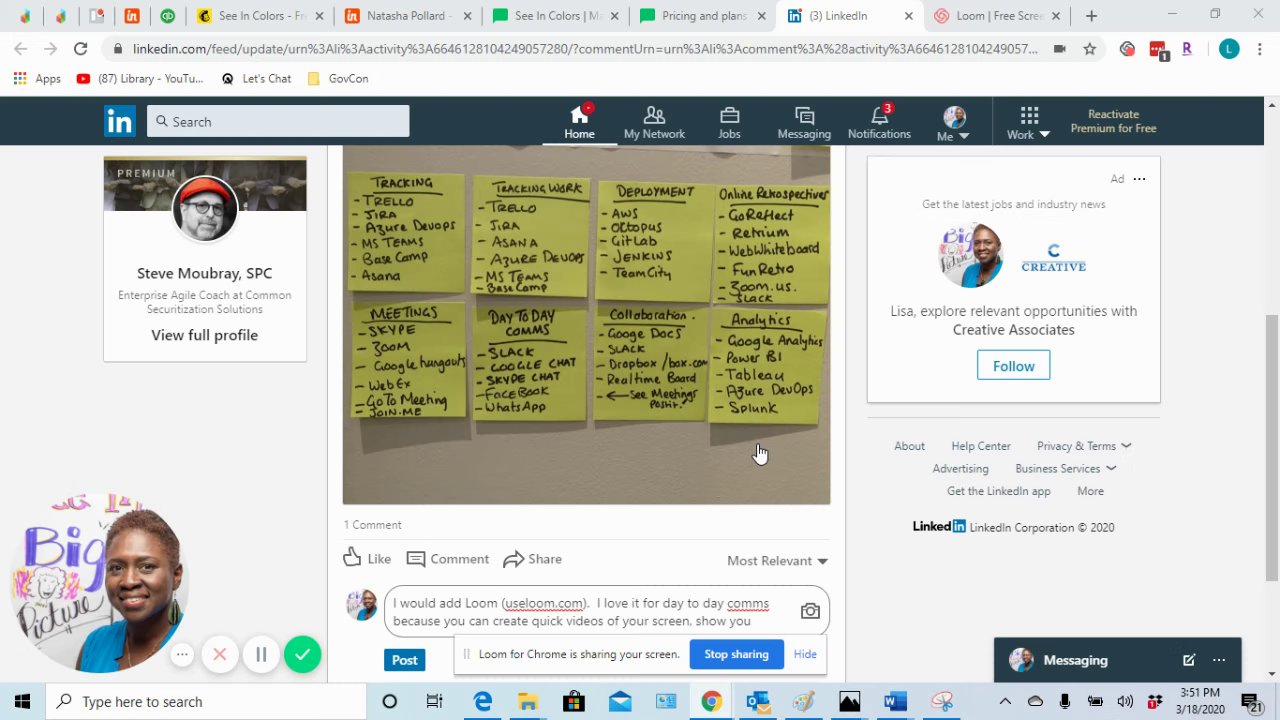
Task: Click in the comment text box
Action: [592, 611]
